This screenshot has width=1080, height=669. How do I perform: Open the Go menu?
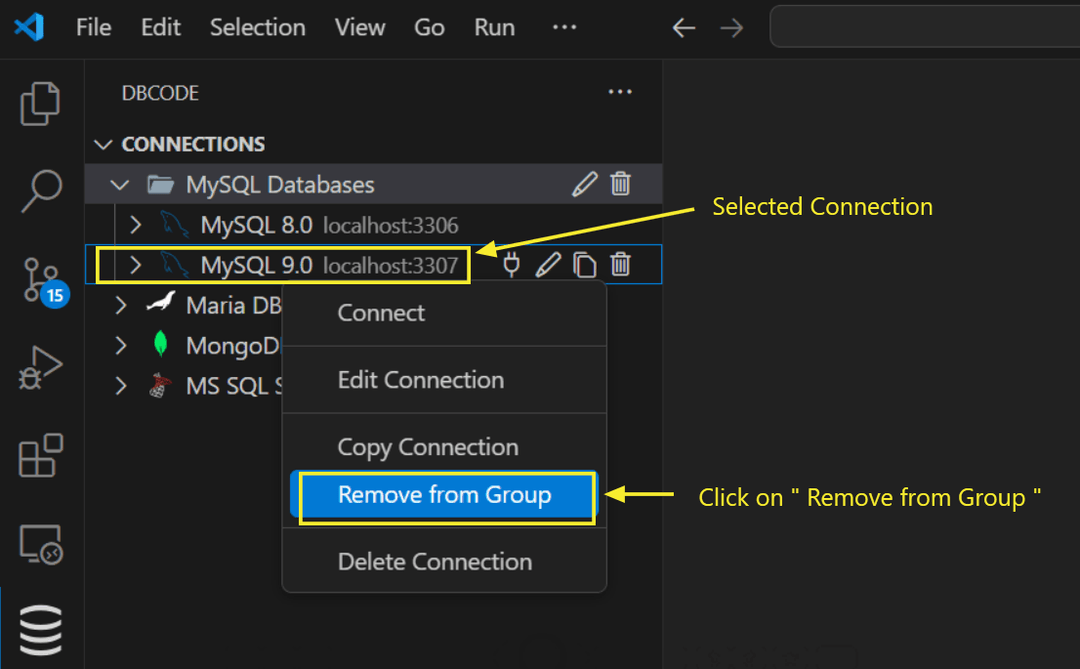pyautogui.click(x=428, y=27)
